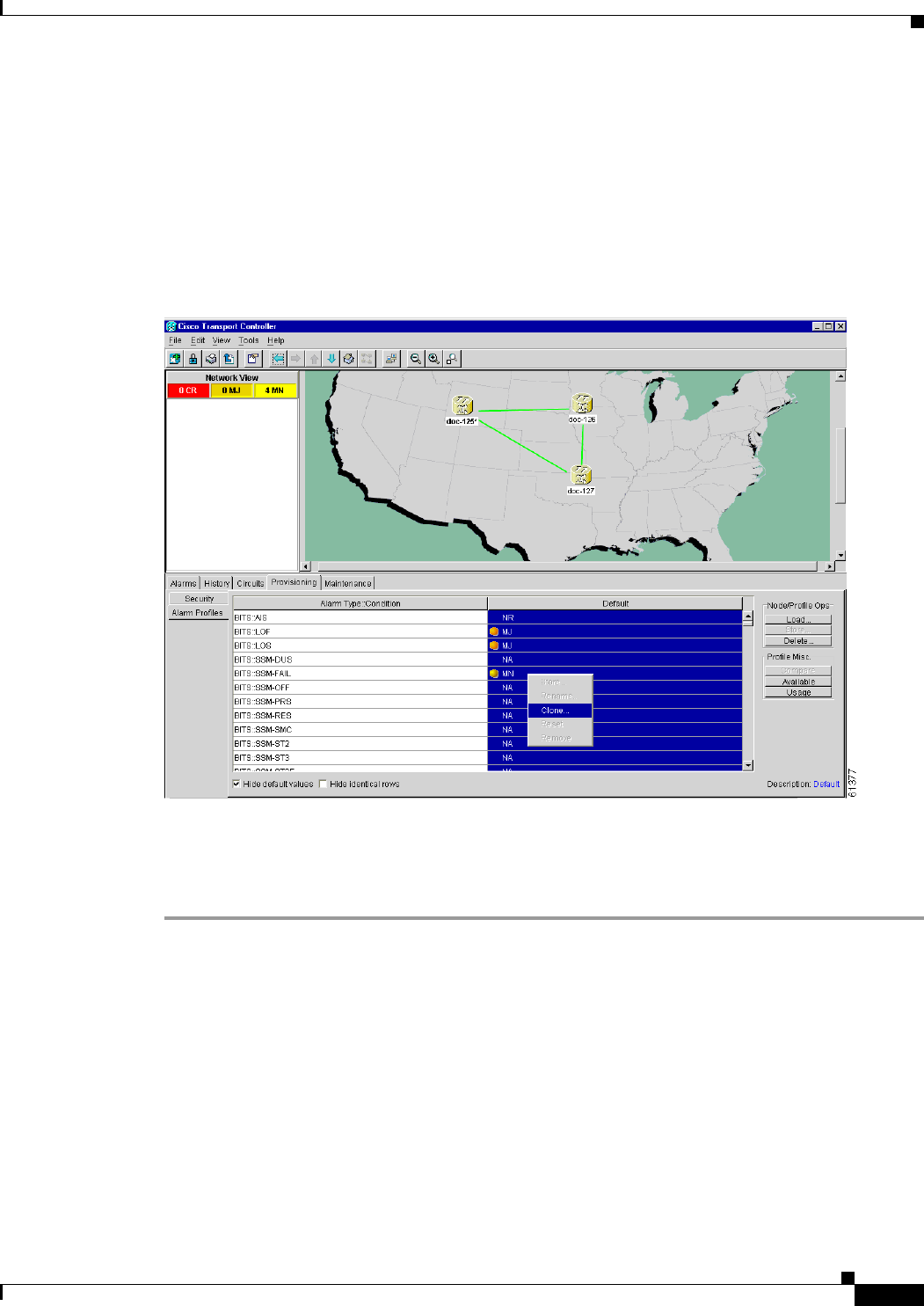Select the BITS::SSM-RES row
This screenshot has width=924, height=1306.
point(360,716)
